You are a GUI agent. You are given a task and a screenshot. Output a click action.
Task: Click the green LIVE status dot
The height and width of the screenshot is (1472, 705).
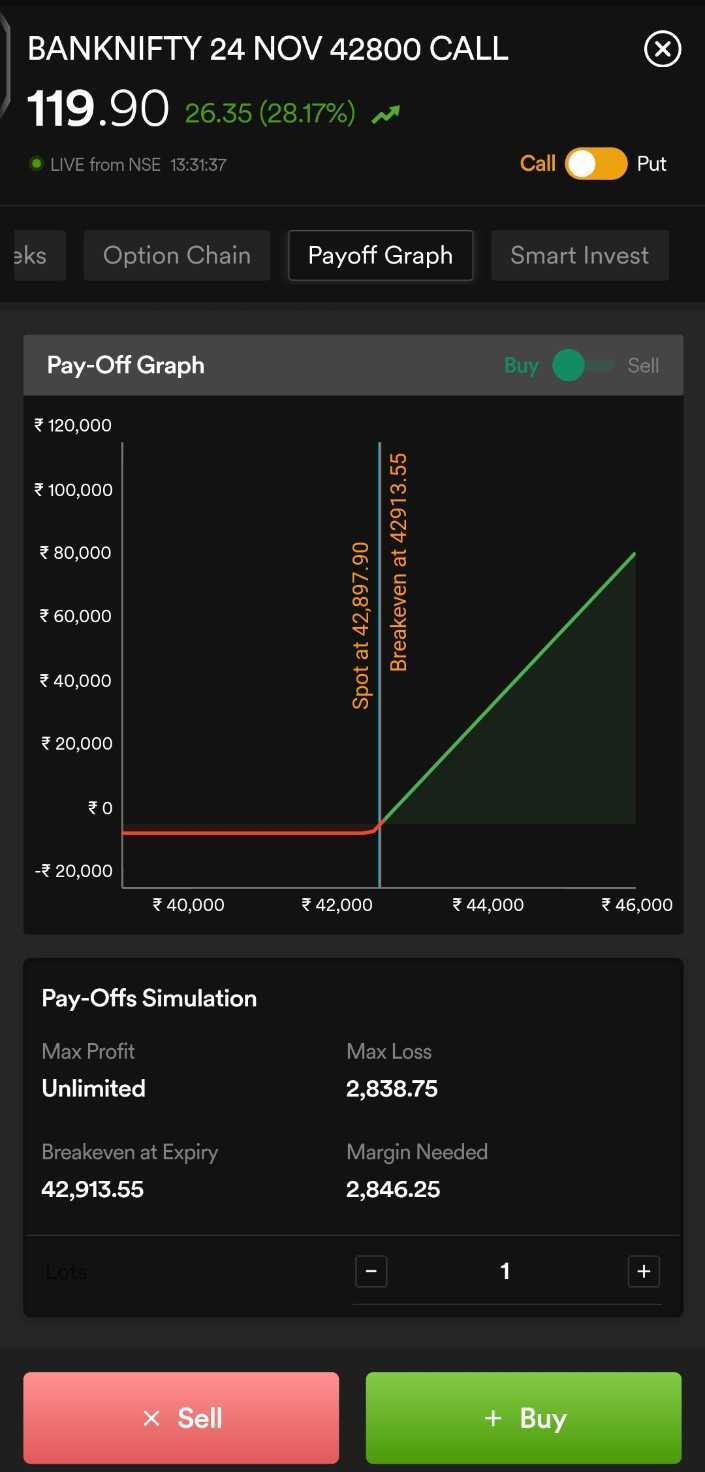37,164
